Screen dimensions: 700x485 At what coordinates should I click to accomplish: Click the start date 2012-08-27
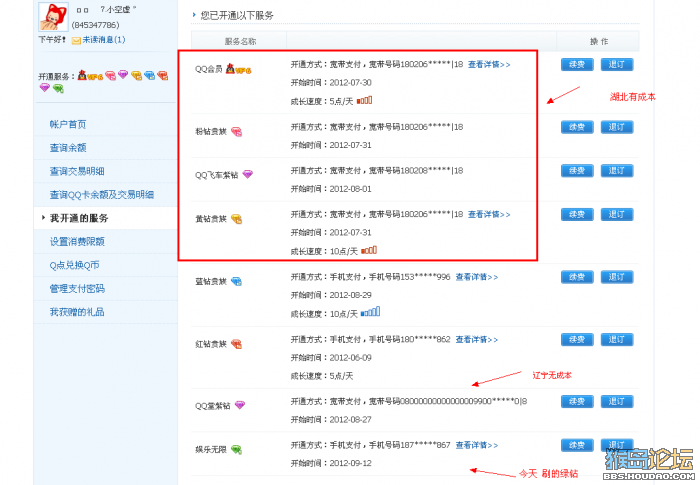coord(350,419)
